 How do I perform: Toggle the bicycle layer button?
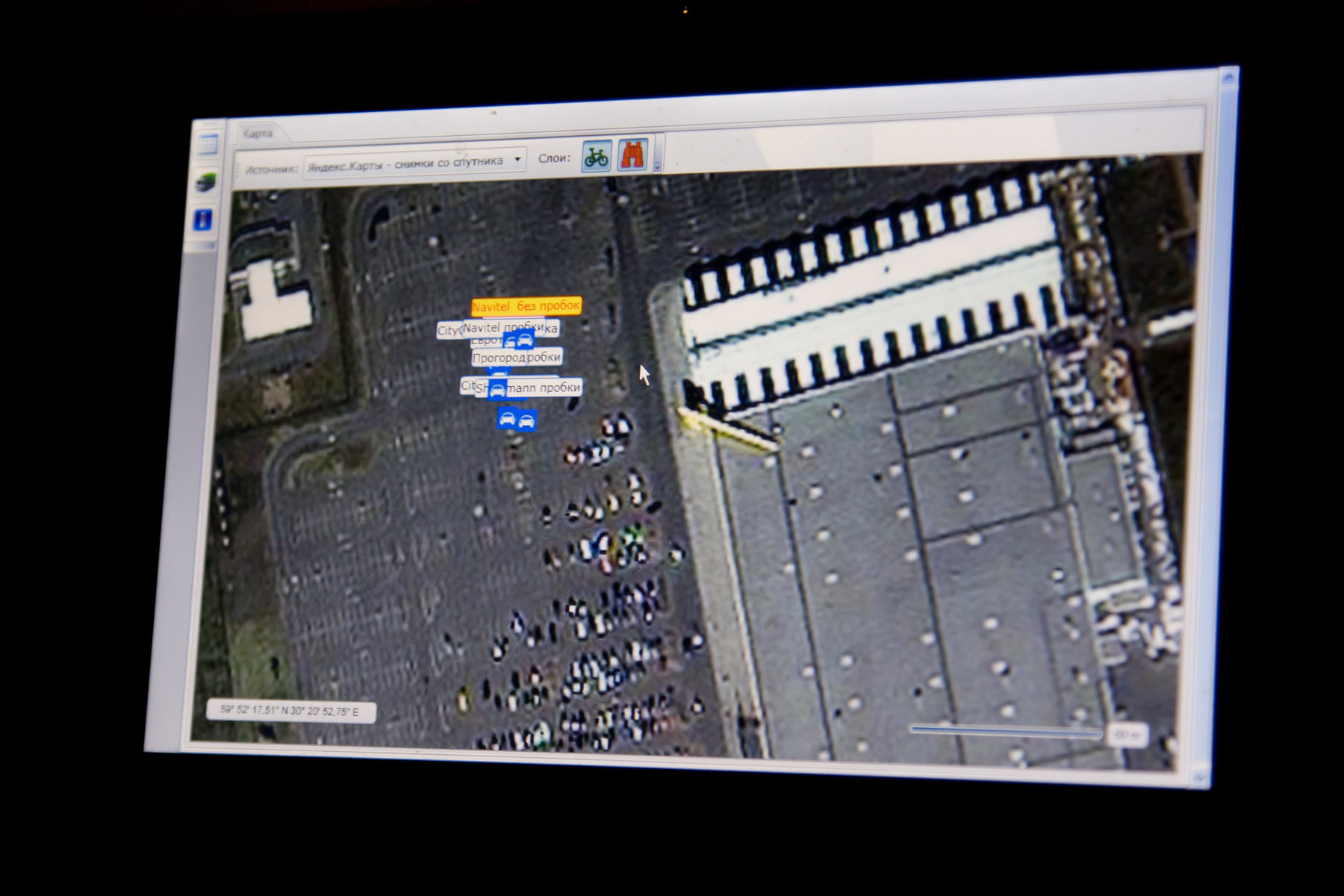[596, 157]
